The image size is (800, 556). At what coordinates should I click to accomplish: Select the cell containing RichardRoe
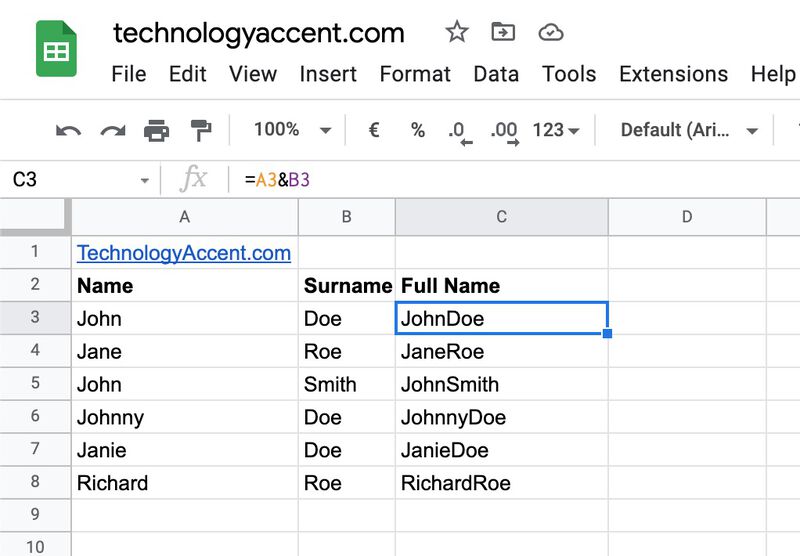pyautogui.click(x=502, y=483)
